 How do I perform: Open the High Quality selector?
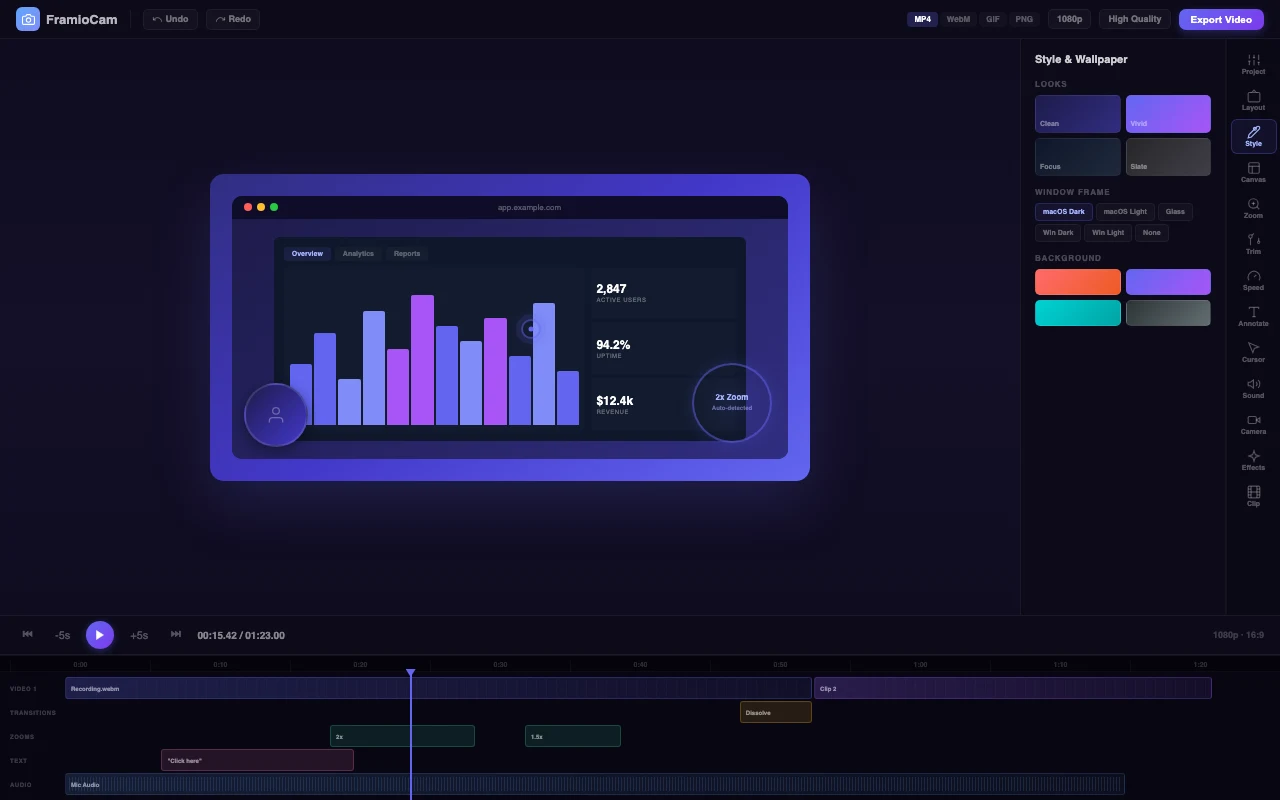[x=1134, y=19]
